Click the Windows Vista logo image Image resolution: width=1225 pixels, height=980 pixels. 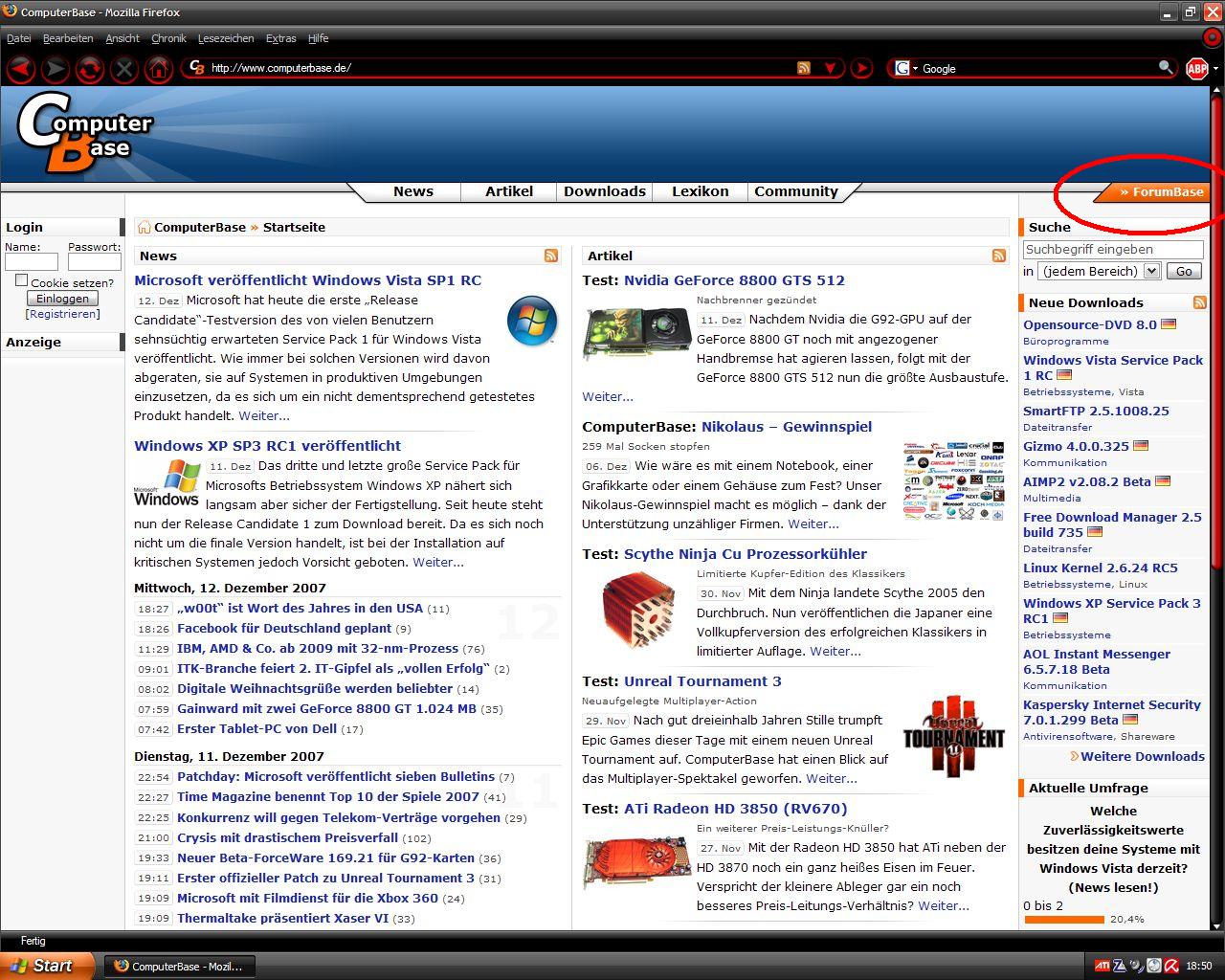[x=532, y=321]
